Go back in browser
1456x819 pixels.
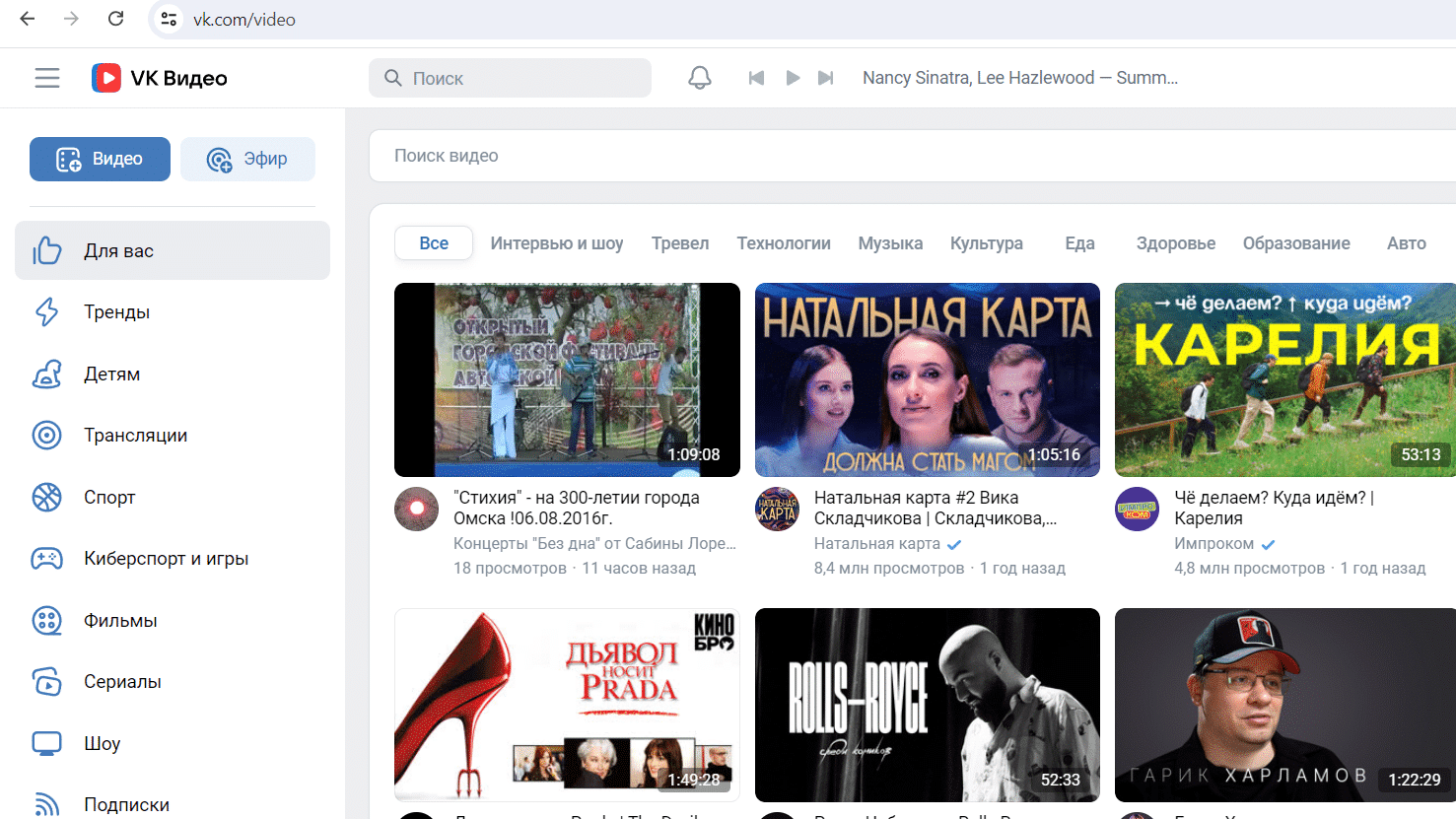coord(28,19)
